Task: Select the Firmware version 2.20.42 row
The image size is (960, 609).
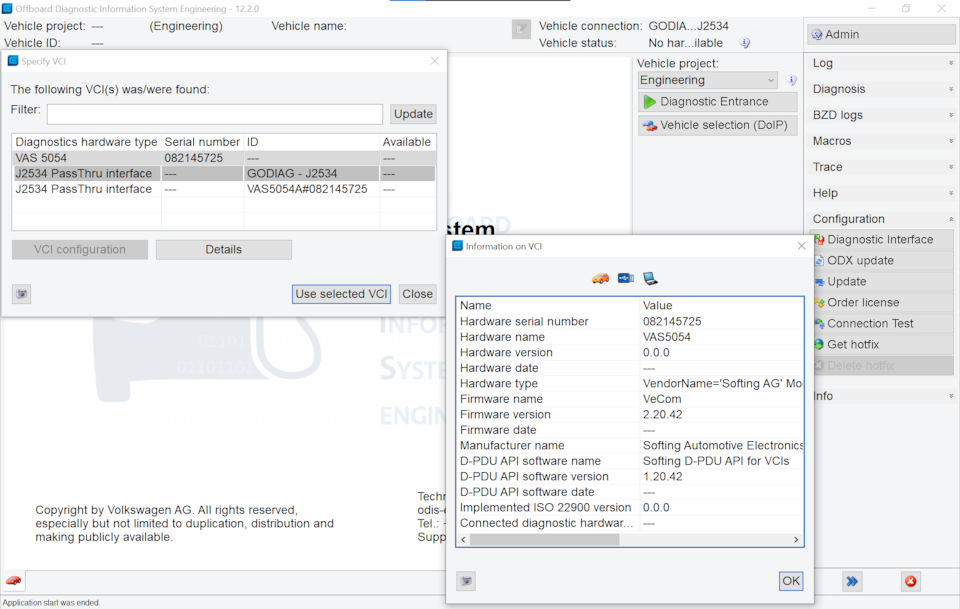Action: pyautogui.click(x=630, y=414)
